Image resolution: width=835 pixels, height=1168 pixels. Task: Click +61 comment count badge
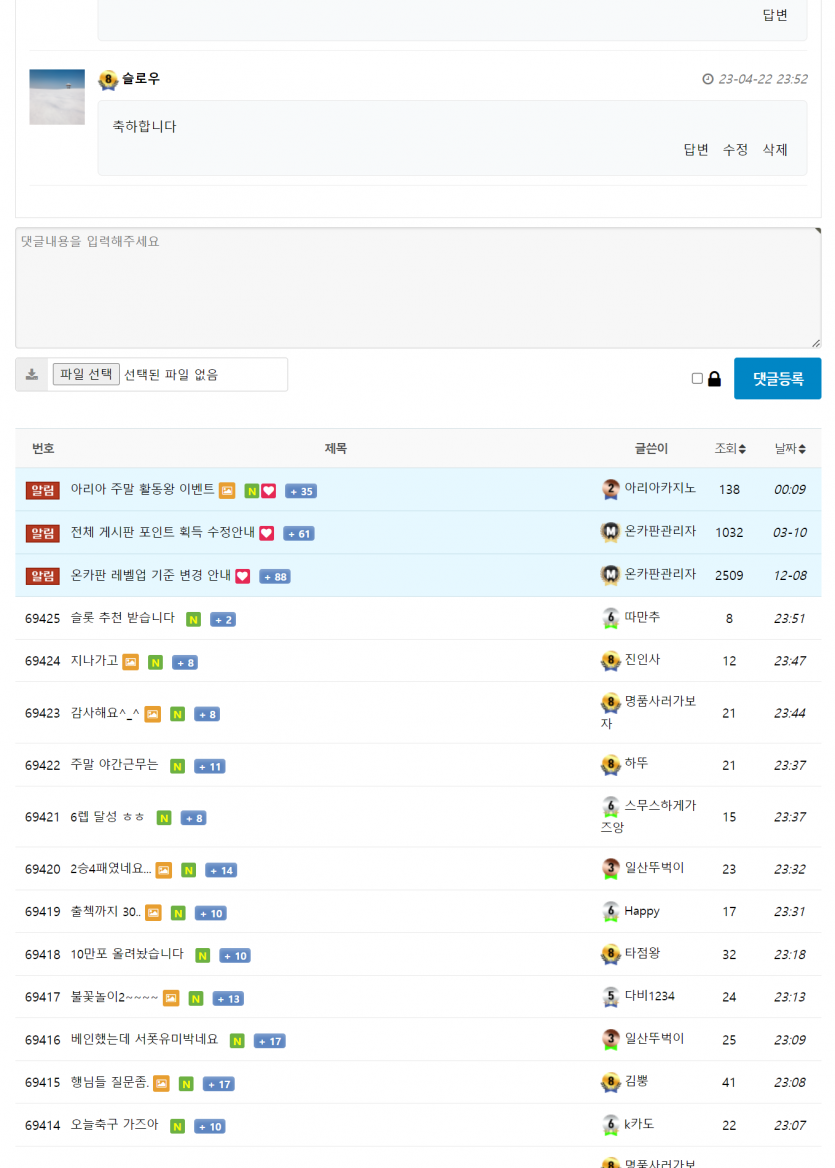click(x=299, y=533)
